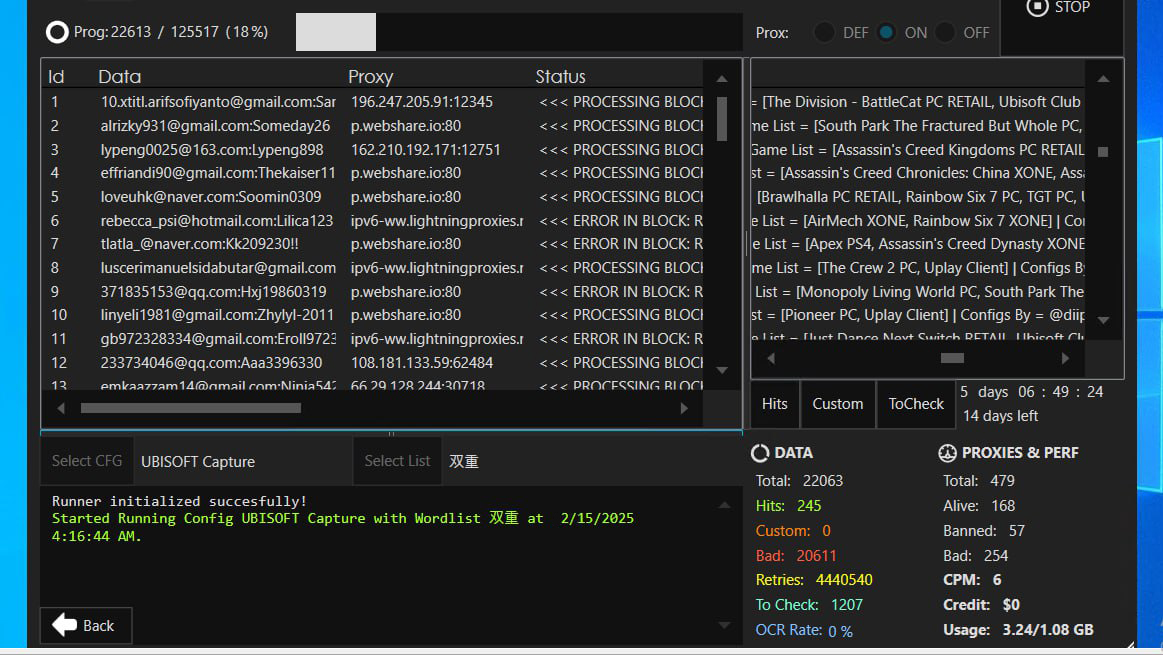Click the progress bar filled section
Viewport: 1163px width, 655px height.
tap(336, 32)
